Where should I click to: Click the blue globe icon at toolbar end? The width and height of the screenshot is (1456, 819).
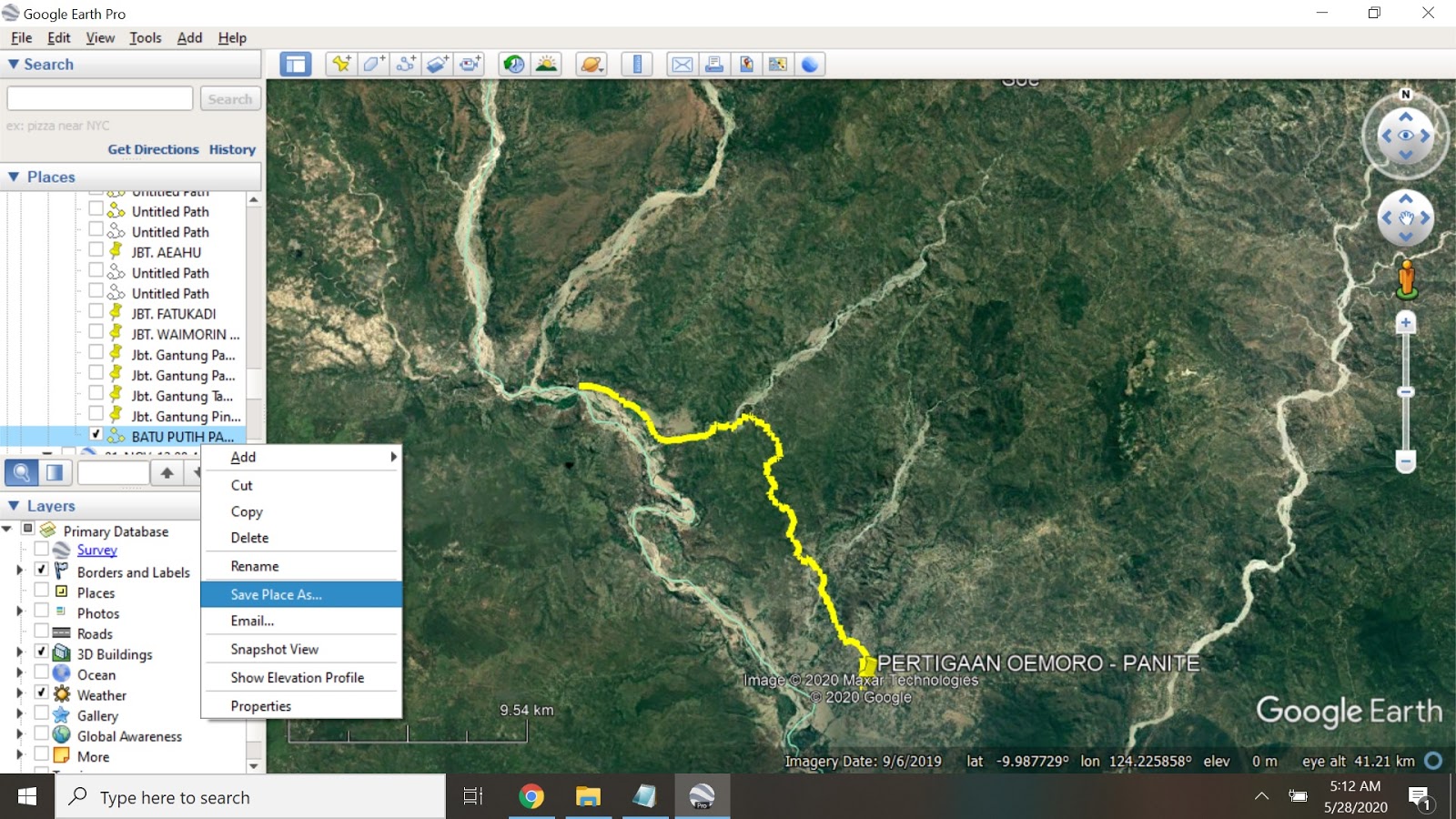810,64
